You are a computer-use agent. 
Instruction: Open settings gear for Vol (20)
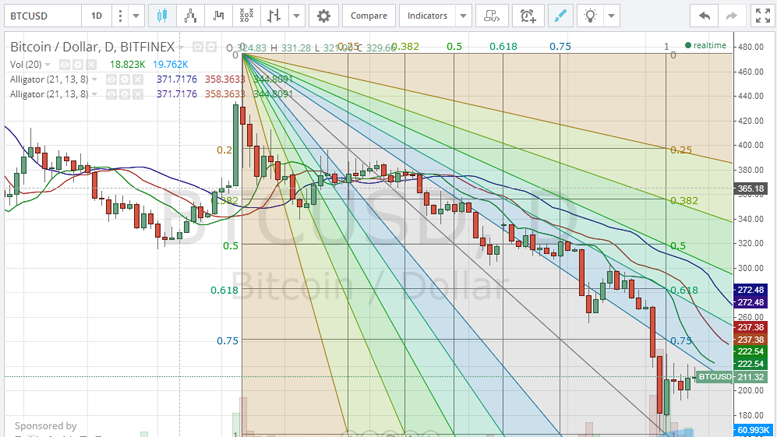pos(78,64)
